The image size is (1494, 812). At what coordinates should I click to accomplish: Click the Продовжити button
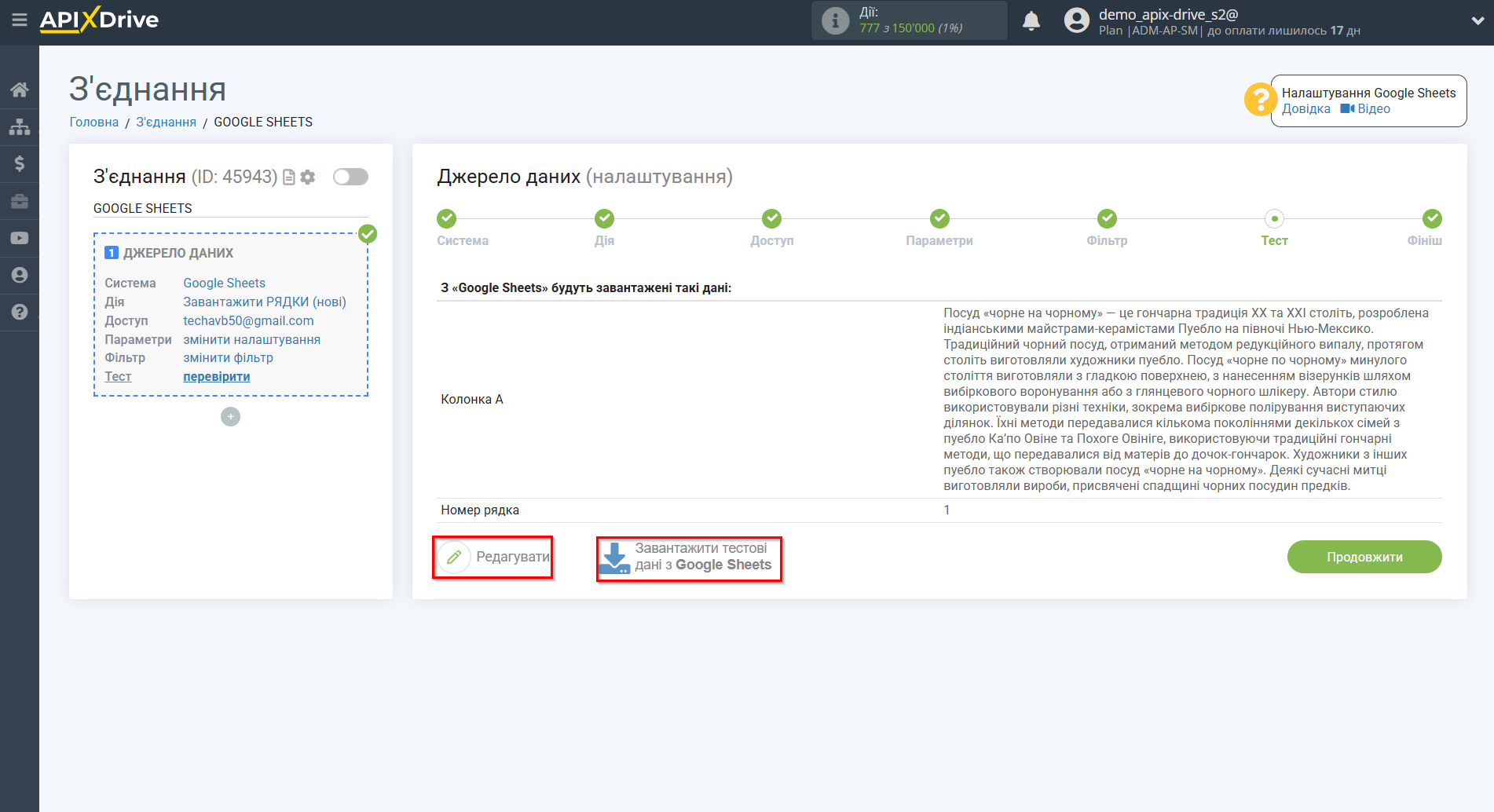(x=1364, y=557)
